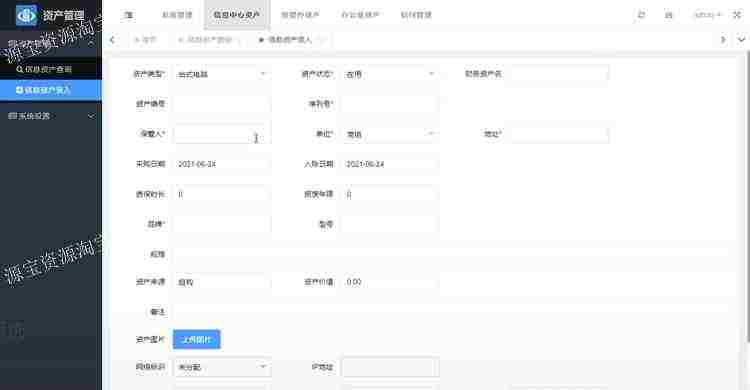The height and width of the screenshot is (390, 750).
Task: Select 信息资产录入 sidebar item
Action: [51, 90]
